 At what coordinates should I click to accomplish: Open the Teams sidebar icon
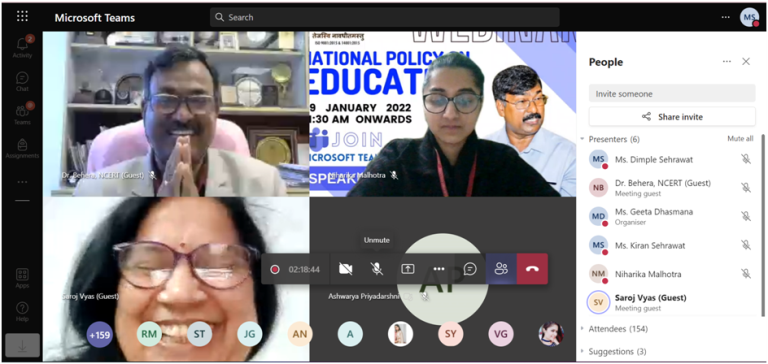click(x=23, y=114)
